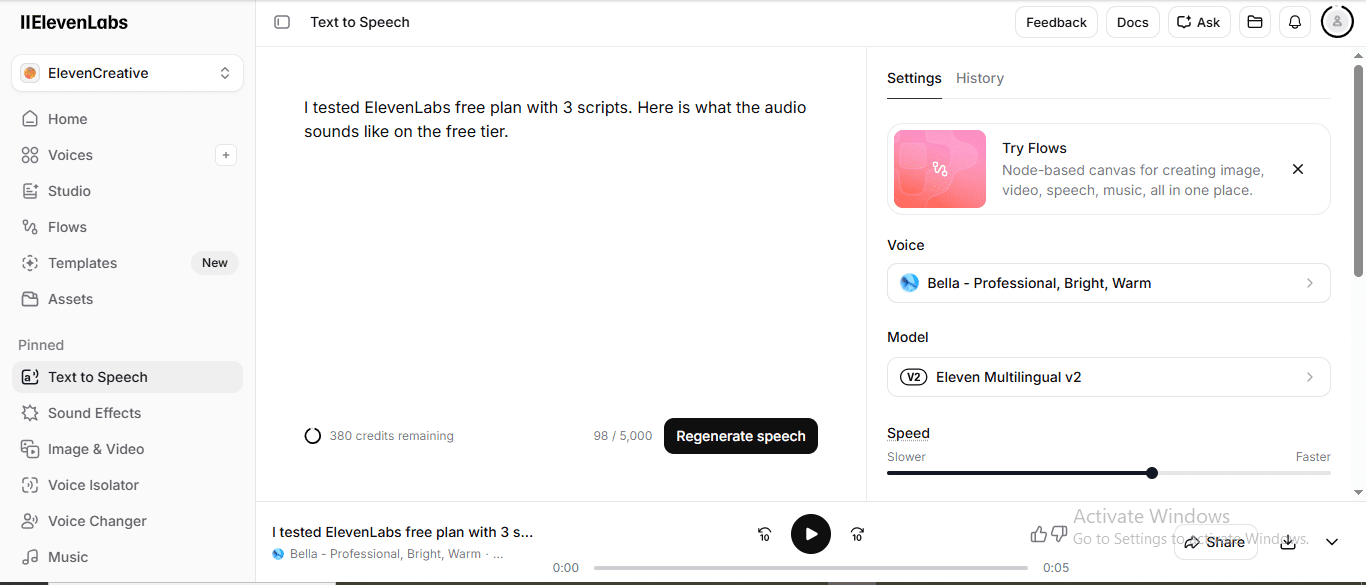Dismiss the Try Flows banner
This screenshot has height=585, width=1366.
(1298, 169)
